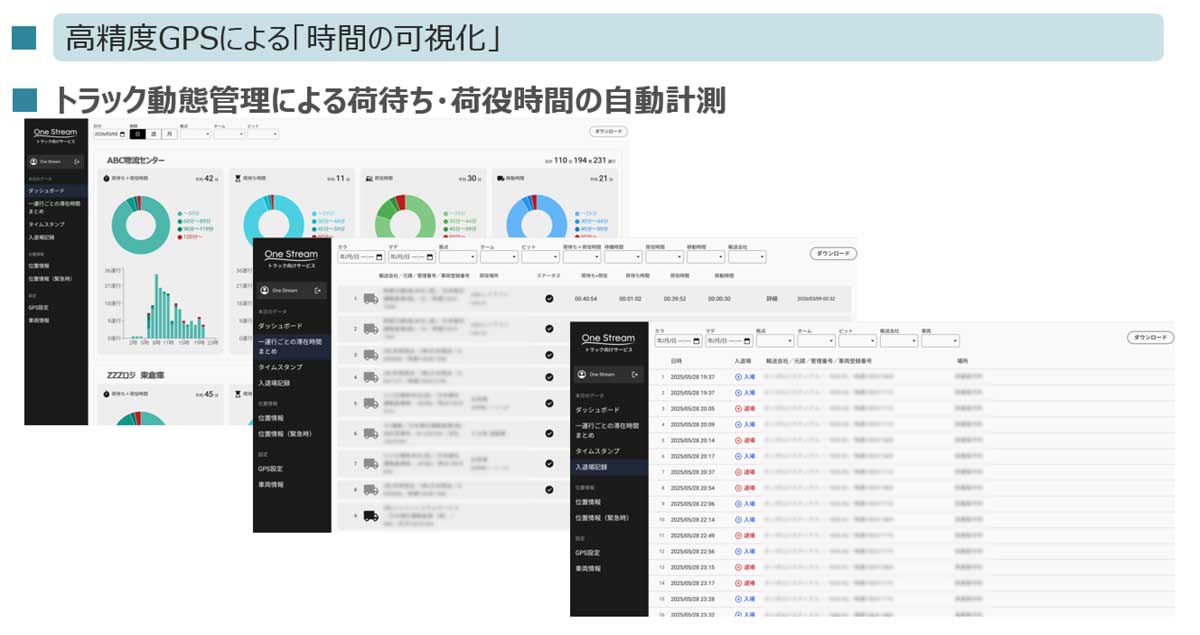Switch the dashboard period toggle to 週
The image size is (1200, 635).
154,134
